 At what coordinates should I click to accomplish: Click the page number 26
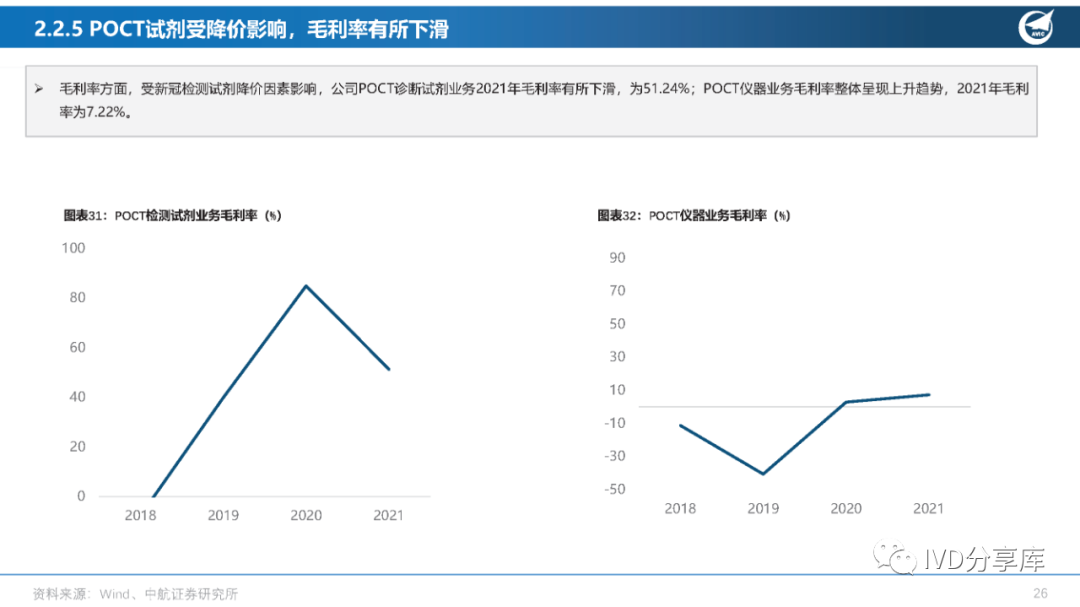tap(1040, 593)
